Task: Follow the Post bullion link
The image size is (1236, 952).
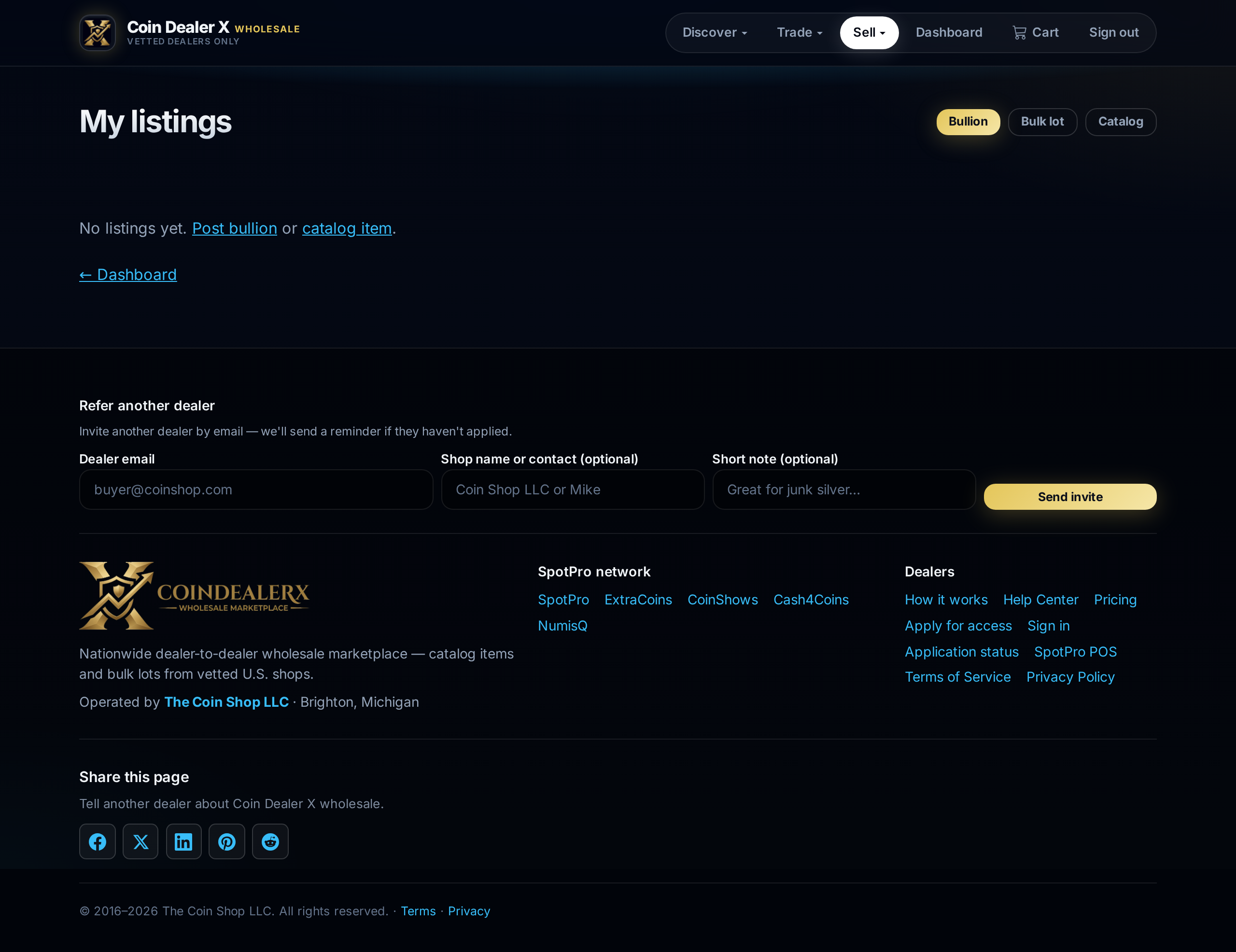Action: (234, 228)
